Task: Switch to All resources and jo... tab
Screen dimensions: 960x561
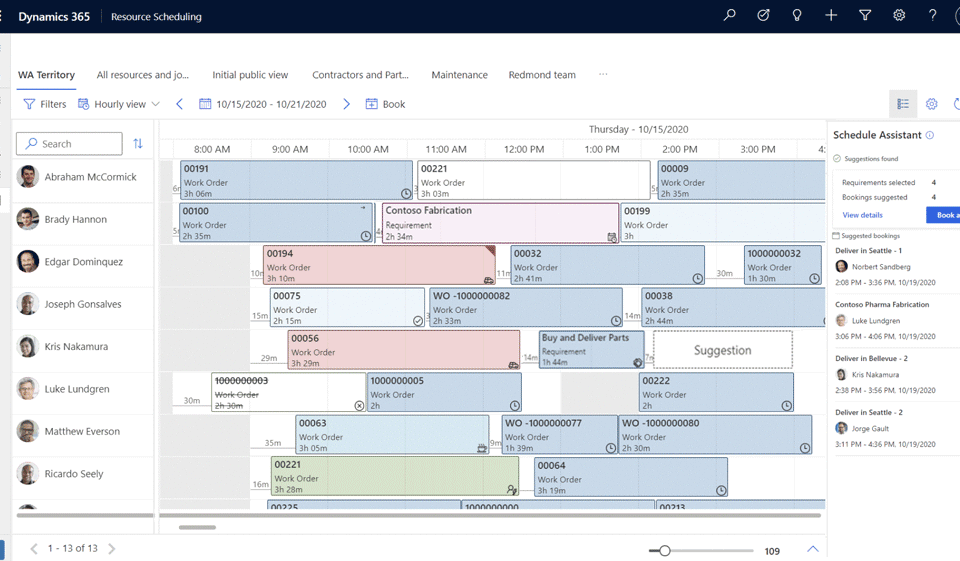Action: (x=143, y=75)
